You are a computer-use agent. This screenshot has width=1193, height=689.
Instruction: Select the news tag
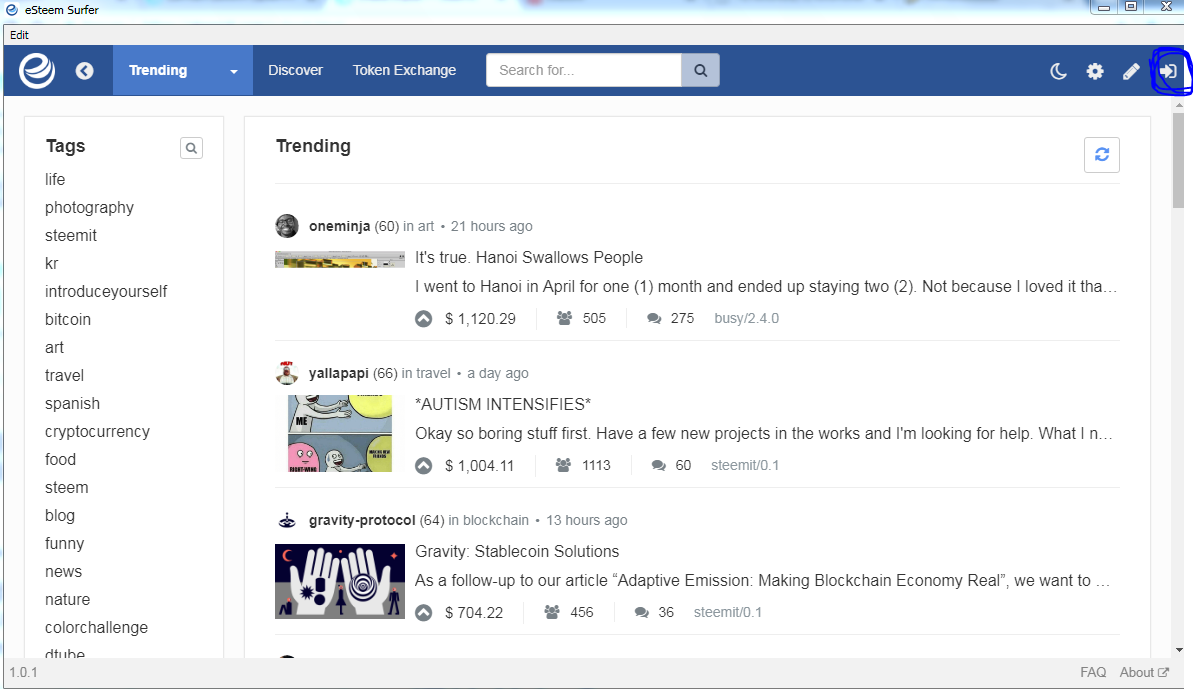(x=63, y=572)
